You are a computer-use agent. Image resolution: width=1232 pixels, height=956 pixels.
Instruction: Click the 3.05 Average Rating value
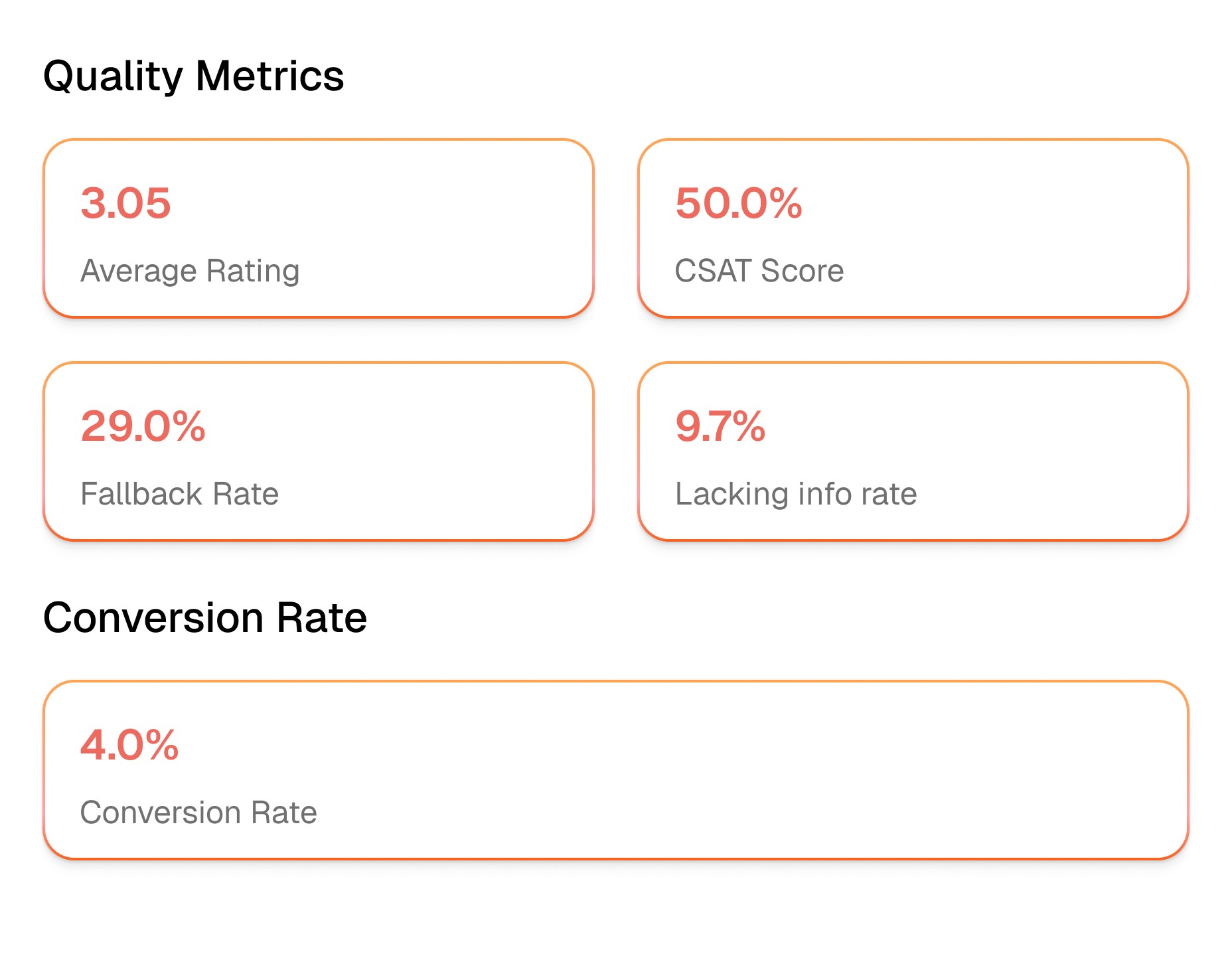[125, 204]
